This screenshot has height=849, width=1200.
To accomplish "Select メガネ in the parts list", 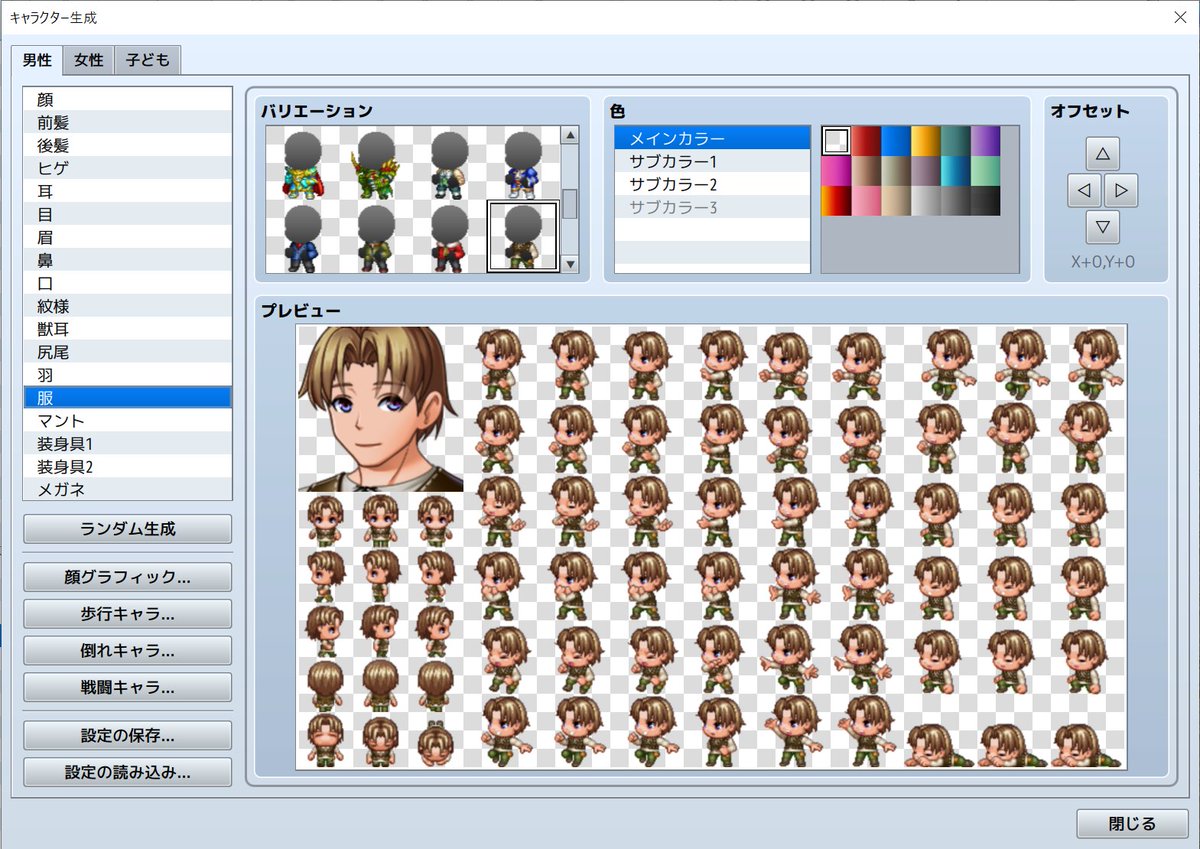I will pyautogui.click(x=127, y=489).
